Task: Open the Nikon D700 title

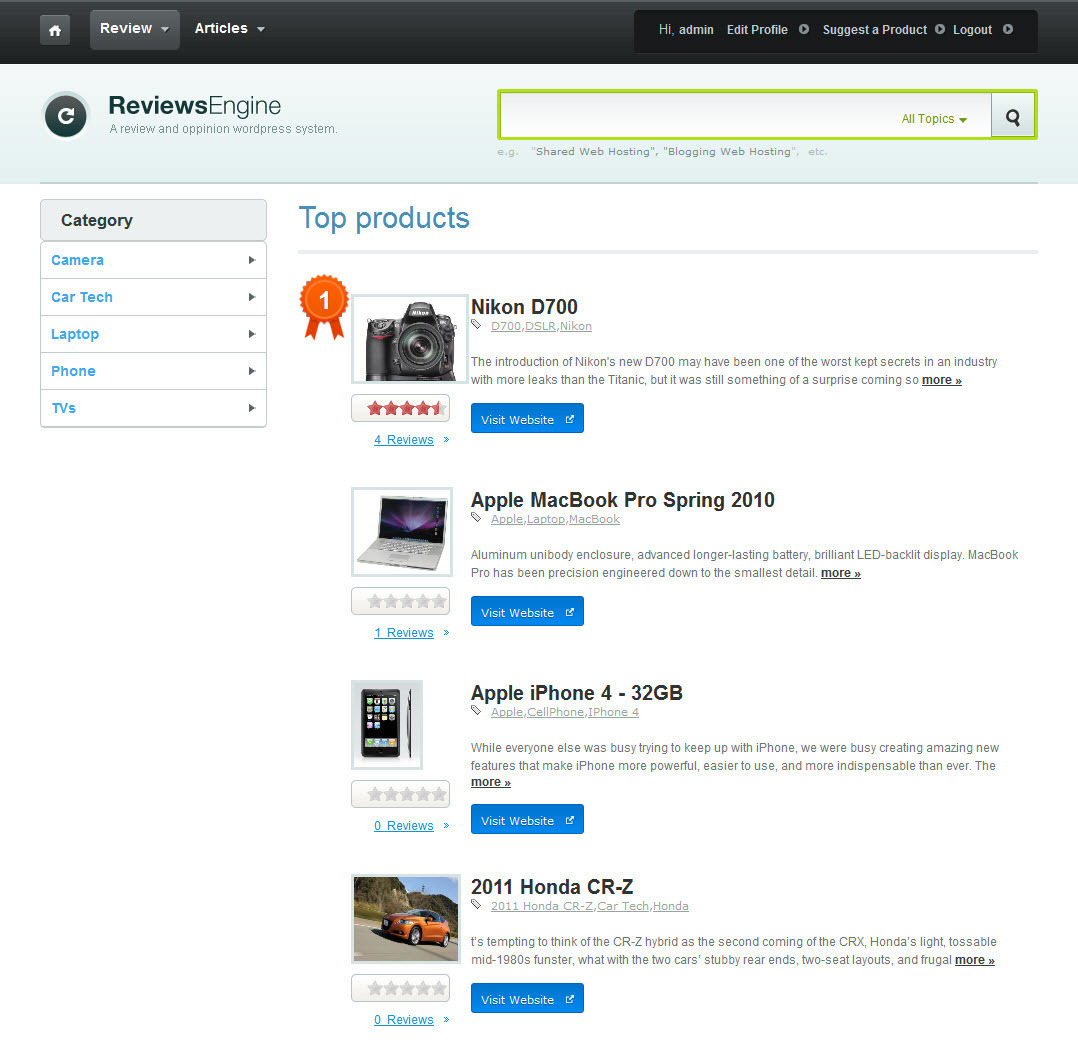Action: coord(524,307)
